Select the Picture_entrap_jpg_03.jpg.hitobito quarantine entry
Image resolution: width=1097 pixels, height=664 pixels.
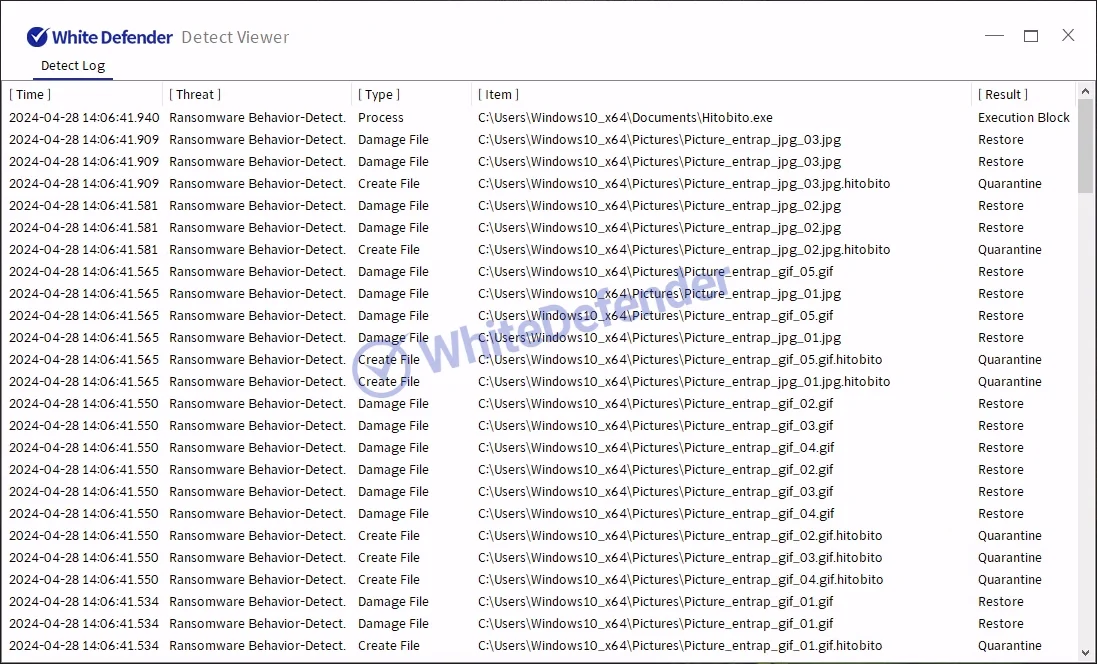coord(683,184)
